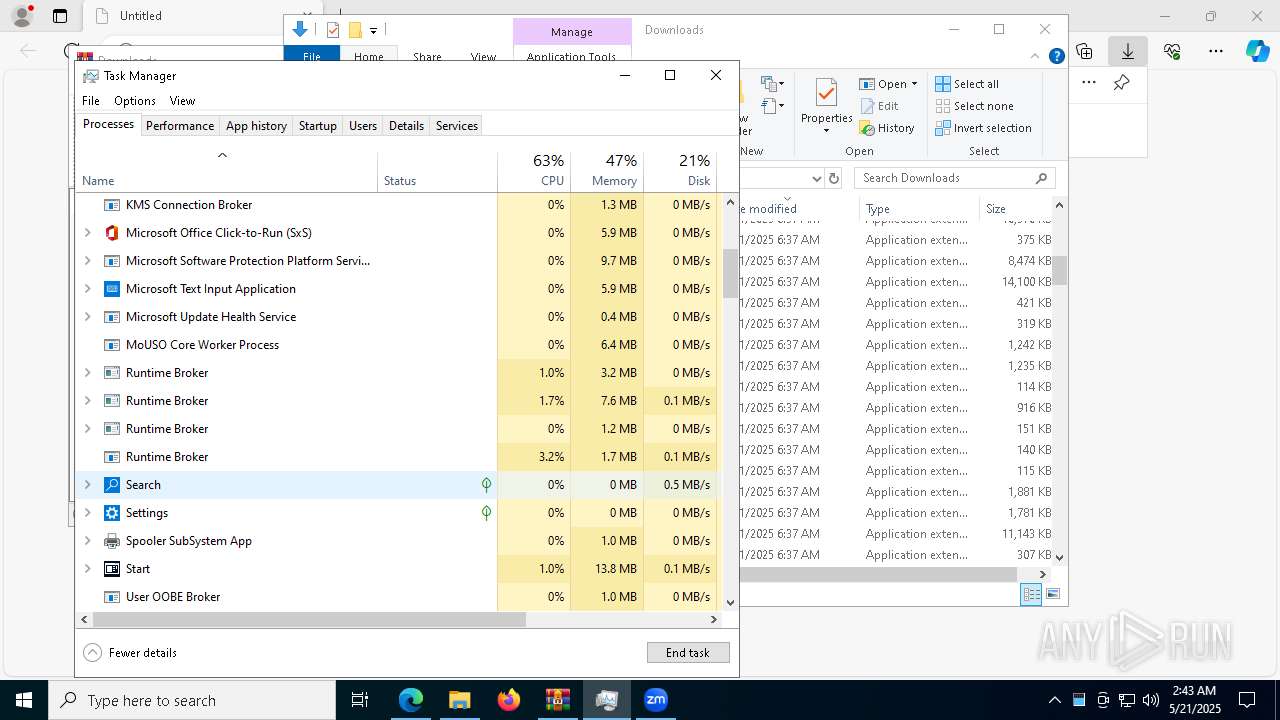The image size is (1280, 720).
Task: Click the Edge downloads arrow icon
Action: 1128,51
